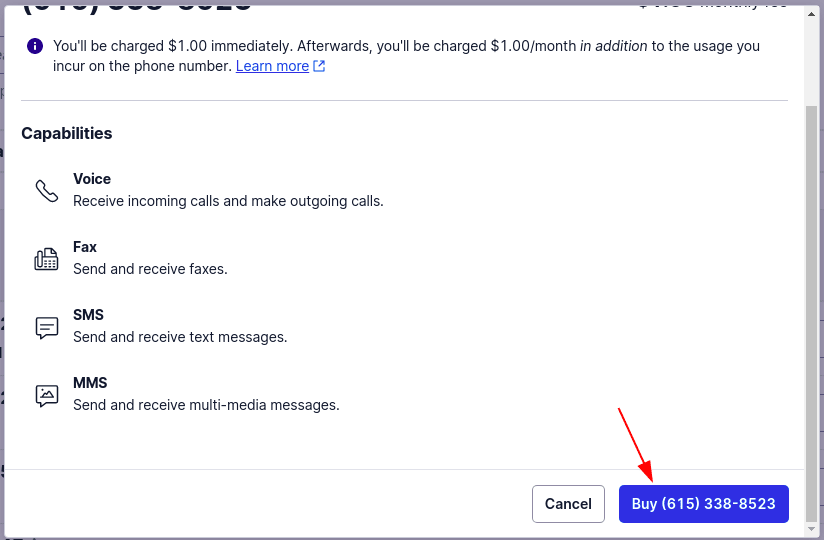Click the SMS message bubble icon
824x540 pixels.
pos(47,327)
